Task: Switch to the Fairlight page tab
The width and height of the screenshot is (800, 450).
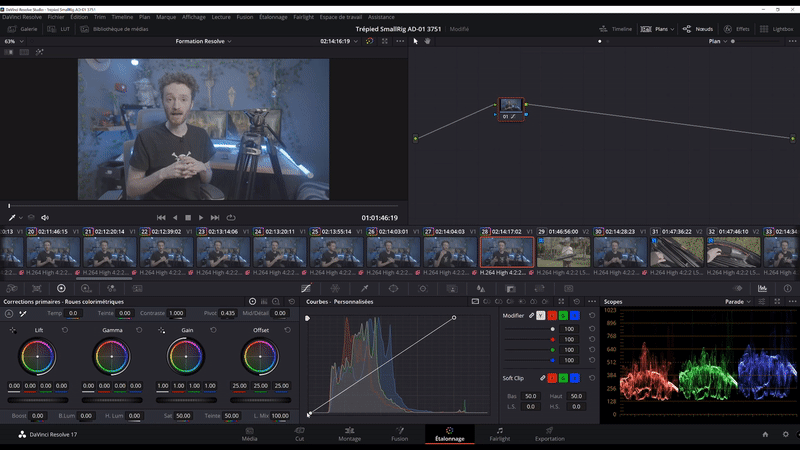Action: point(499,435)
